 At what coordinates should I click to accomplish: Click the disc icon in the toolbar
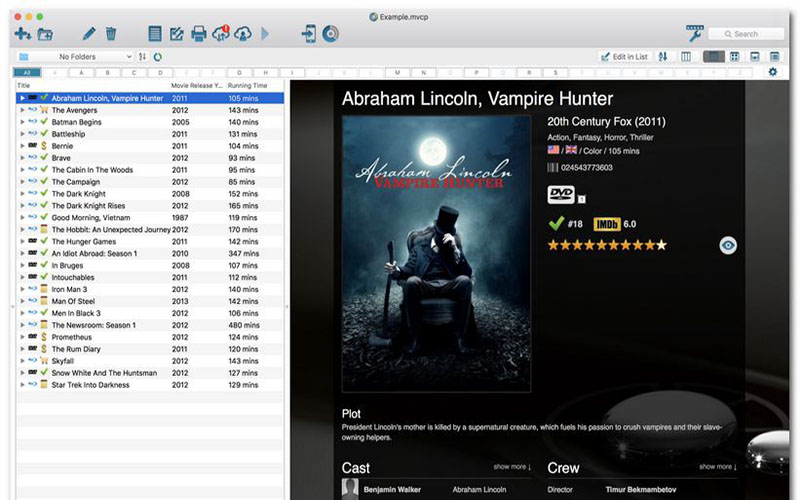[331, 34]
